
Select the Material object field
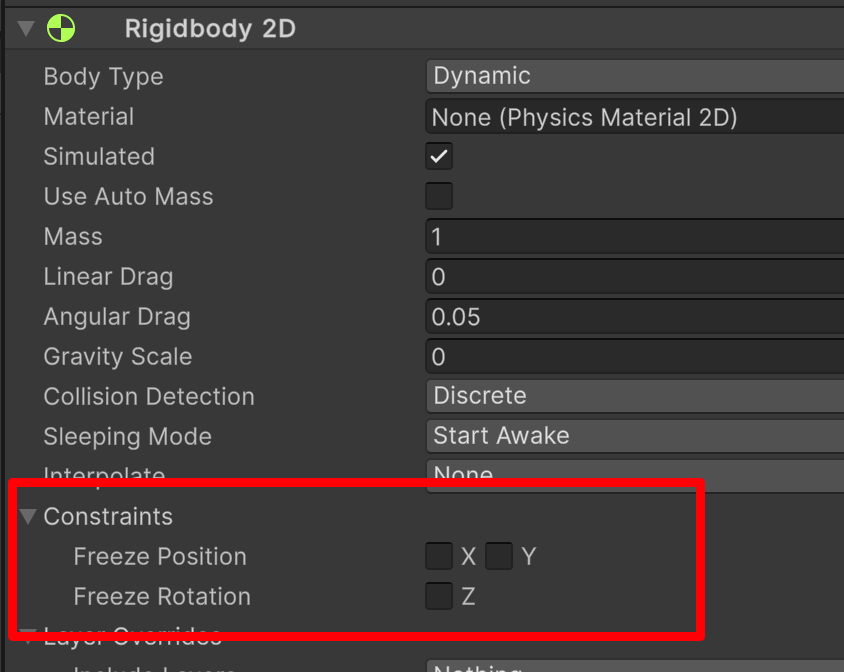point(635,116)
